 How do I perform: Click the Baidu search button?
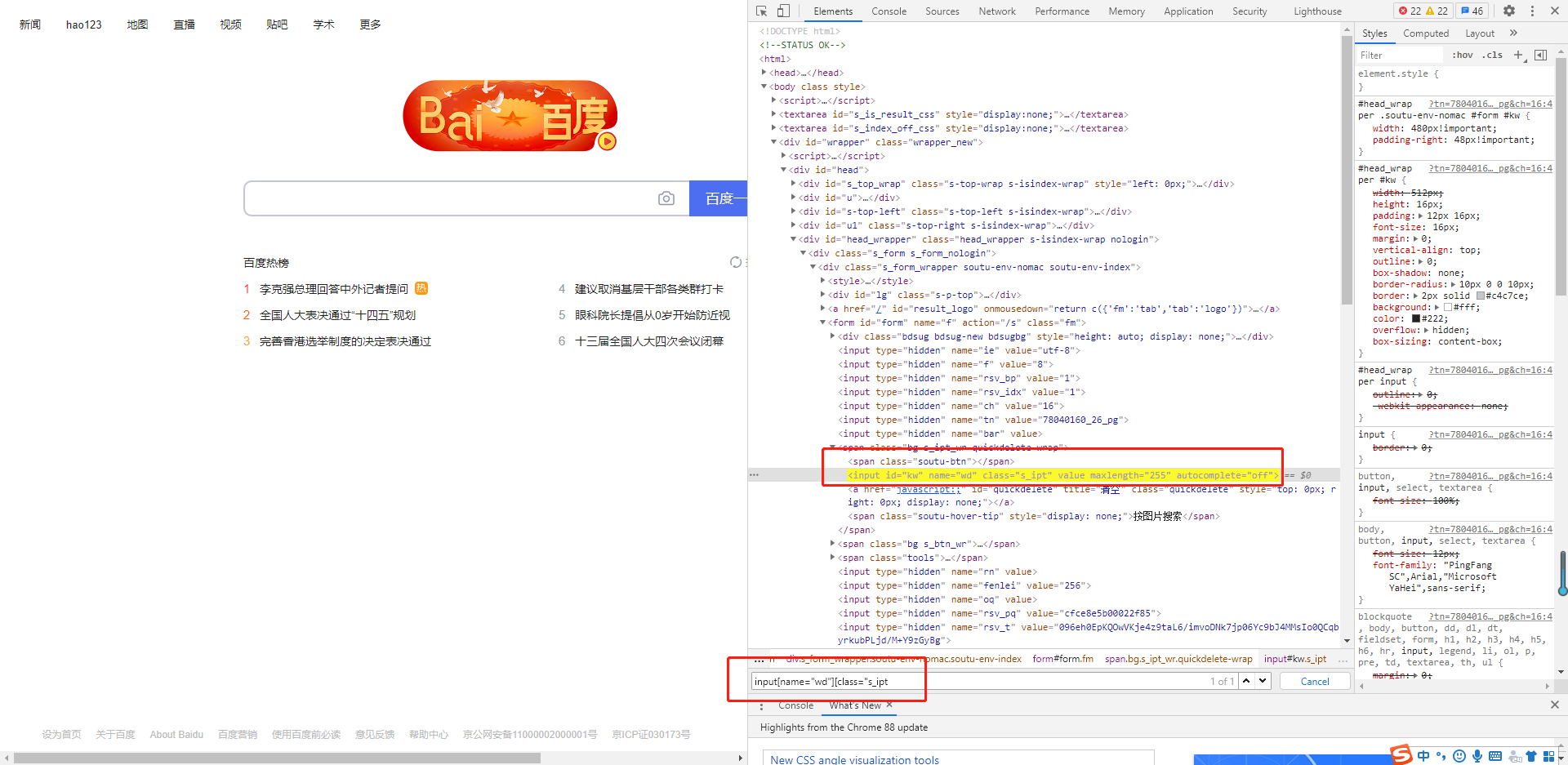click(x=719, y=198)
